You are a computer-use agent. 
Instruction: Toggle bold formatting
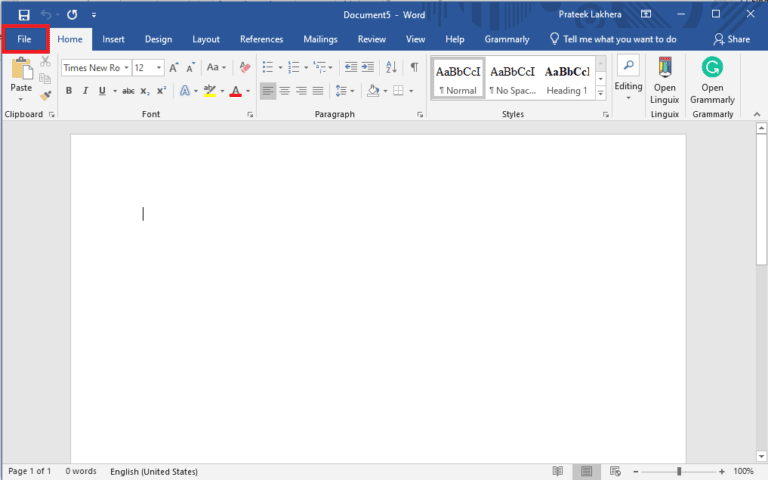click(69, 91)
